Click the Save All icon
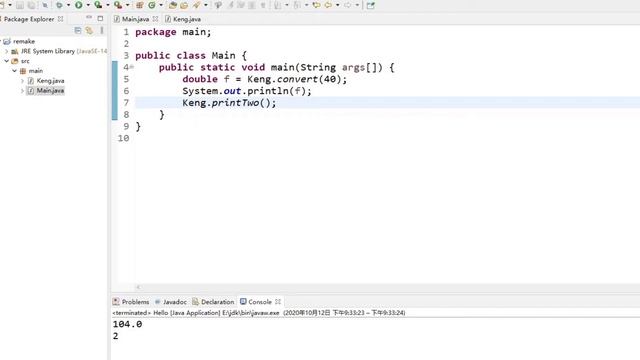The image size is (640, 360). pyautogui.click(x=31, y=5)
